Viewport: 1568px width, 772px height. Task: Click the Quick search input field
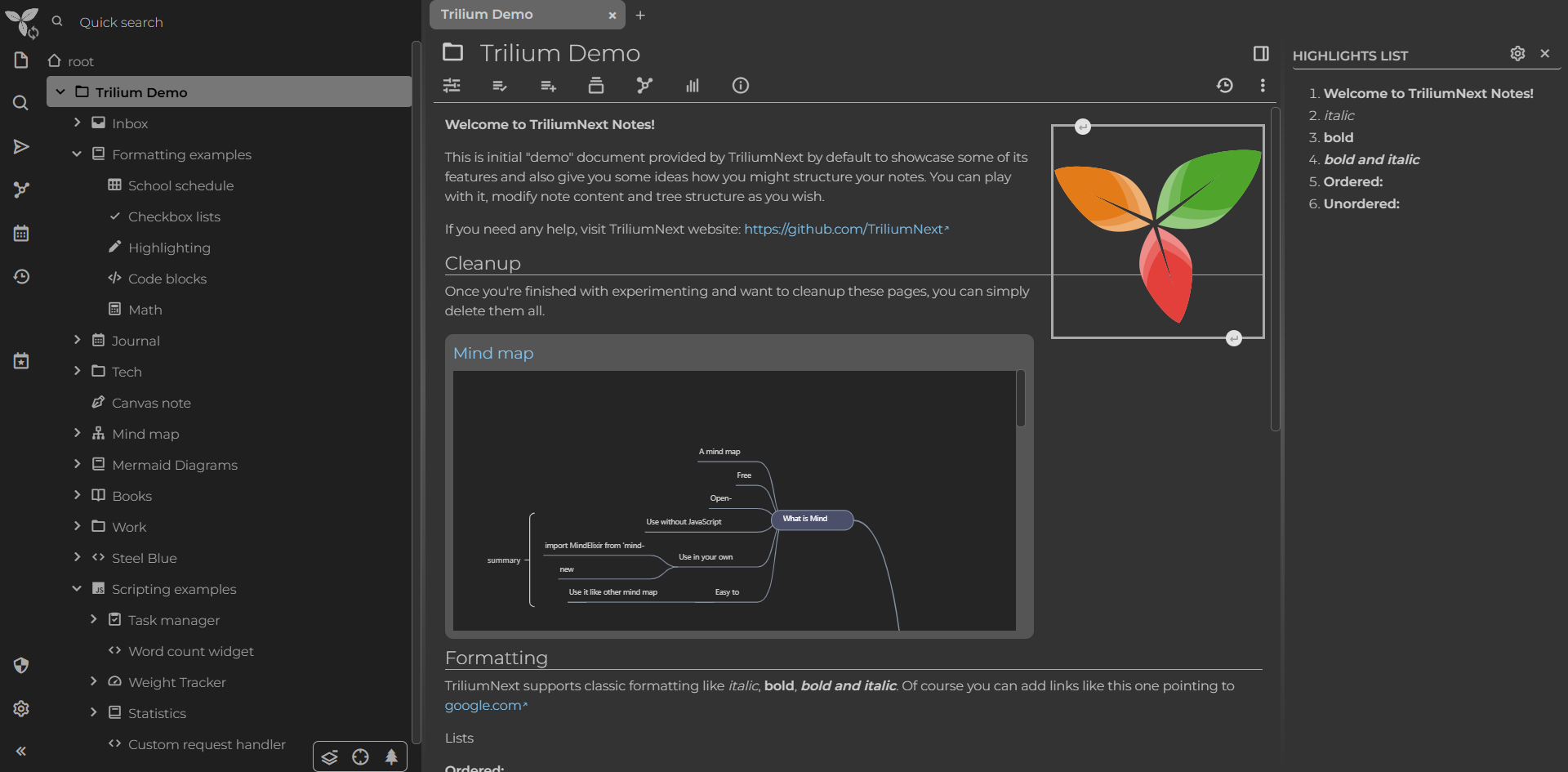coord(229,22)
